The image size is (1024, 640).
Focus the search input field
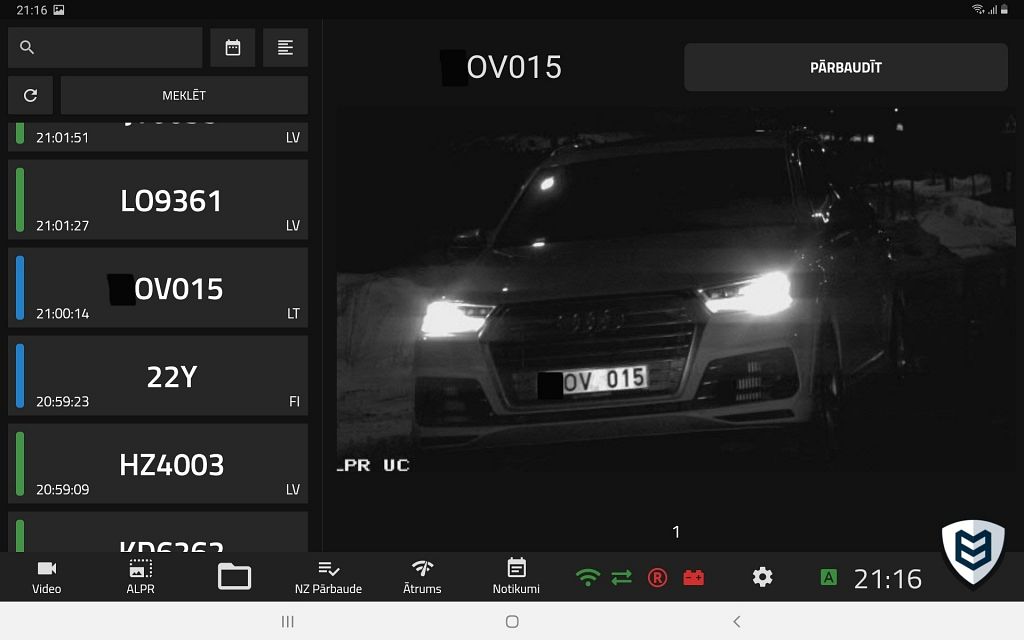[105, 48]
